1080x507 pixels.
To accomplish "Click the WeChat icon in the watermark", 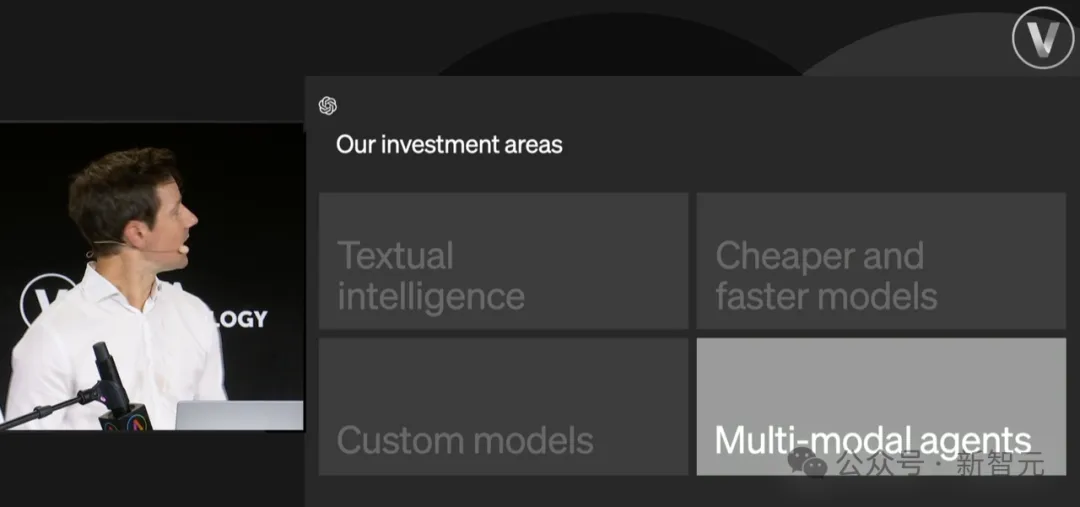I will [x=808, y=462].
